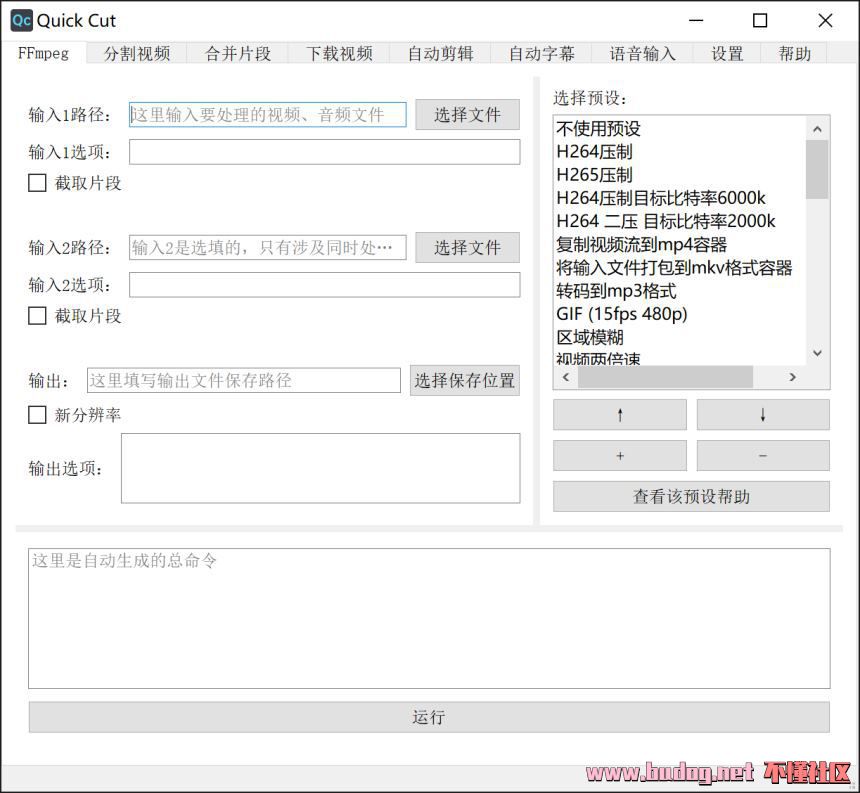860x793 pixels.
Task: Switch to the 分割视频 tab
Action: click(x=137, y=54)
